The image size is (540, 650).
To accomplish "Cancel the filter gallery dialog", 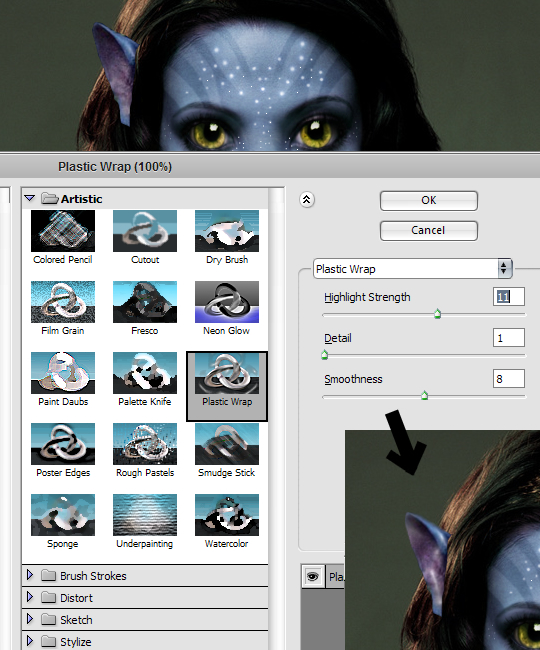I will 429,230.
